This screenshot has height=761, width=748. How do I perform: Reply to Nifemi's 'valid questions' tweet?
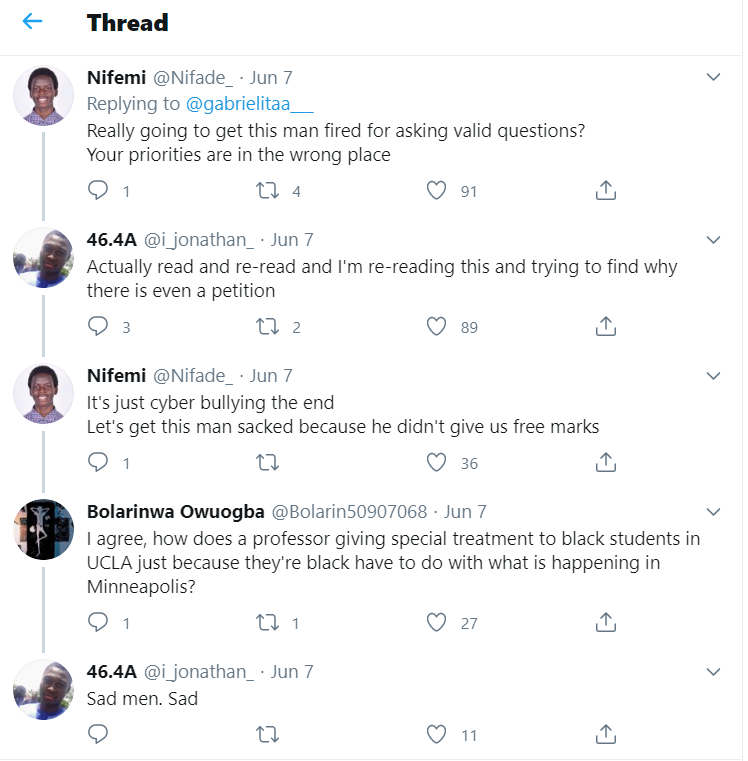pyautogui.click(x=98, y=190)
